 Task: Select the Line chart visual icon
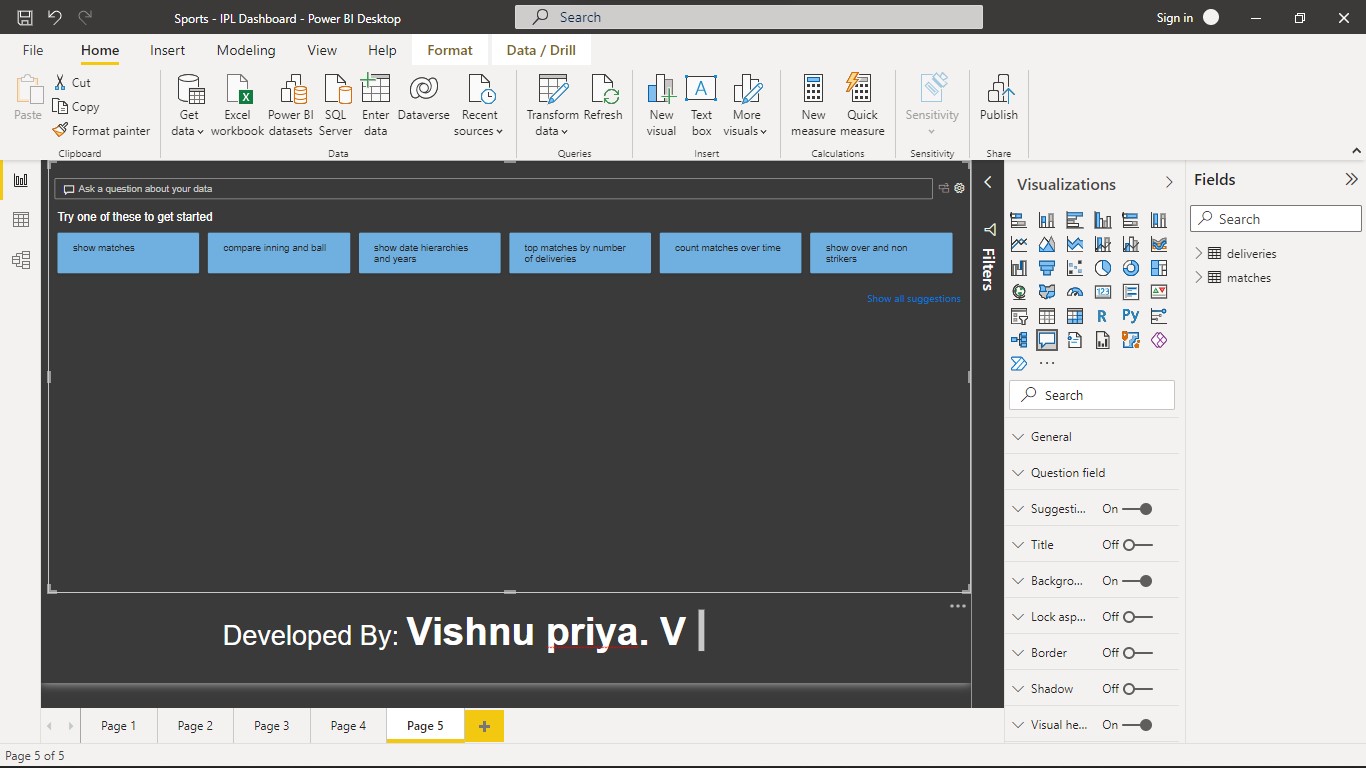tap(1019, 244)
